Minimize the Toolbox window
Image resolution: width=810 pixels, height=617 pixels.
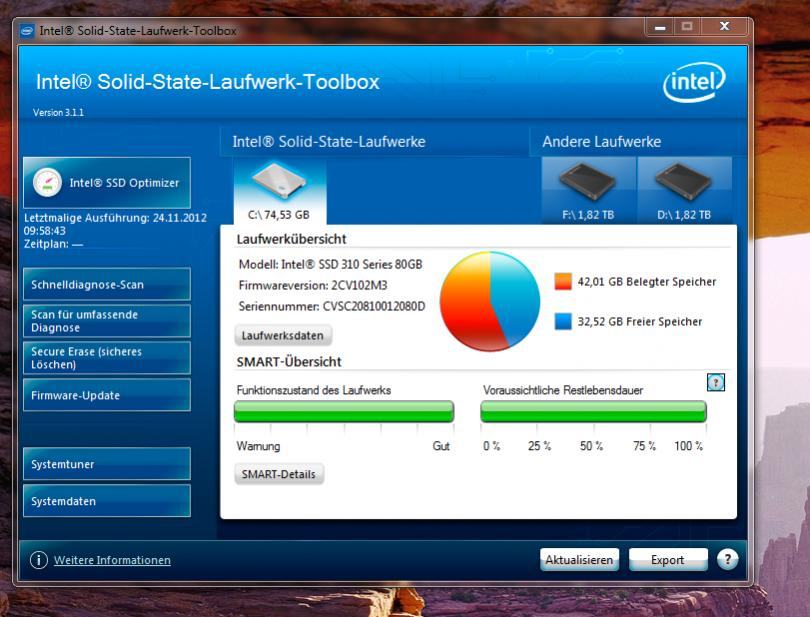tap(660, 27)
